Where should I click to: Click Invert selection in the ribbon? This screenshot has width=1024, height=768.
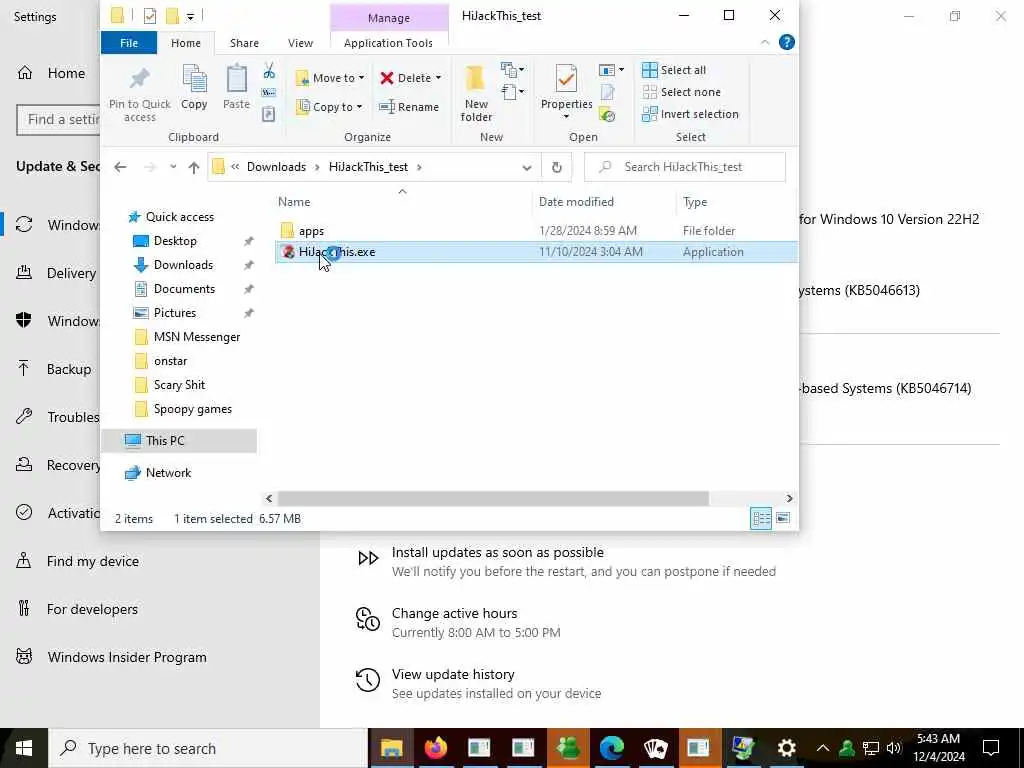690,114
